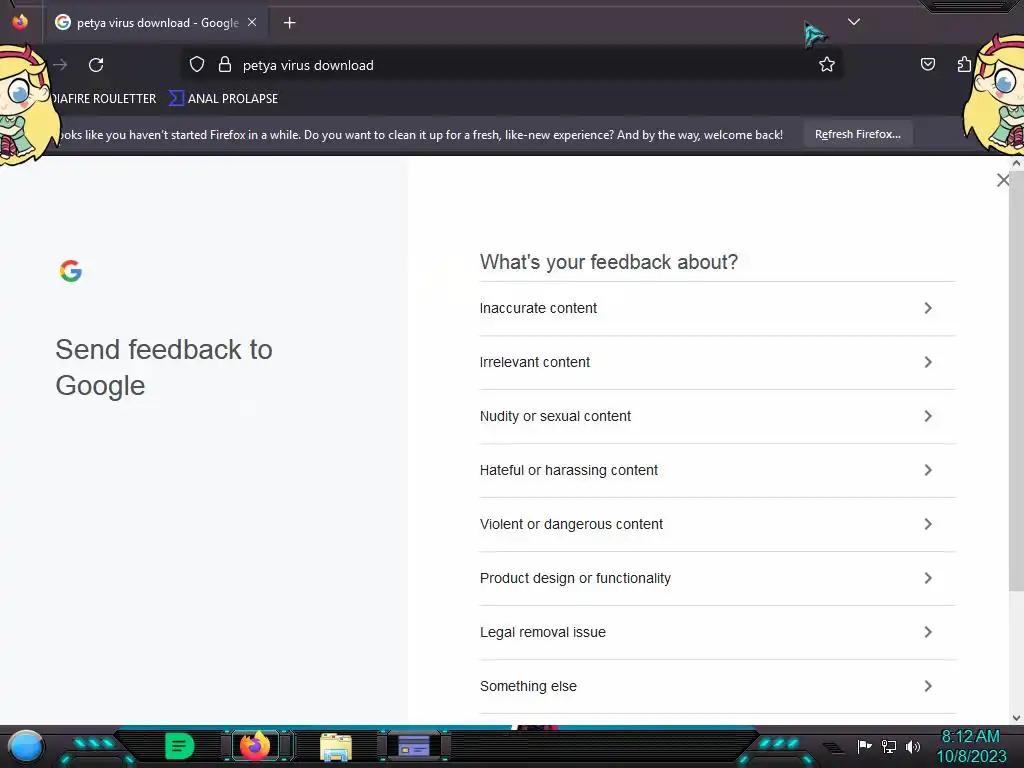Open the extensions puzzle icon

tap(964, 64)
